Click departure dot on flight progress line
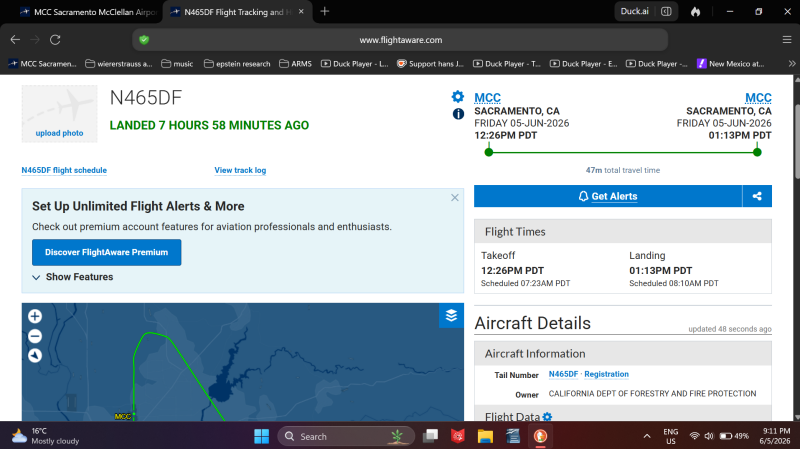The height and width of the screenshot is (449, 800). click(489, 152)
